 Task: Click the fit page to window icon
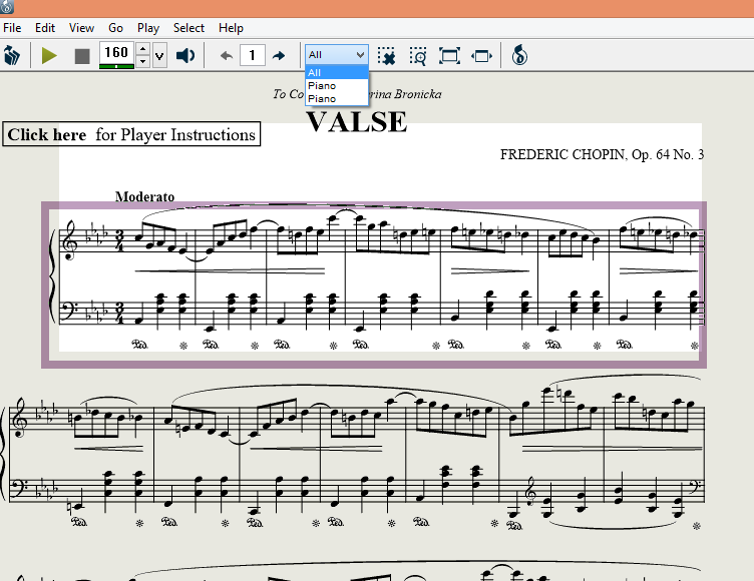point(450,55)
